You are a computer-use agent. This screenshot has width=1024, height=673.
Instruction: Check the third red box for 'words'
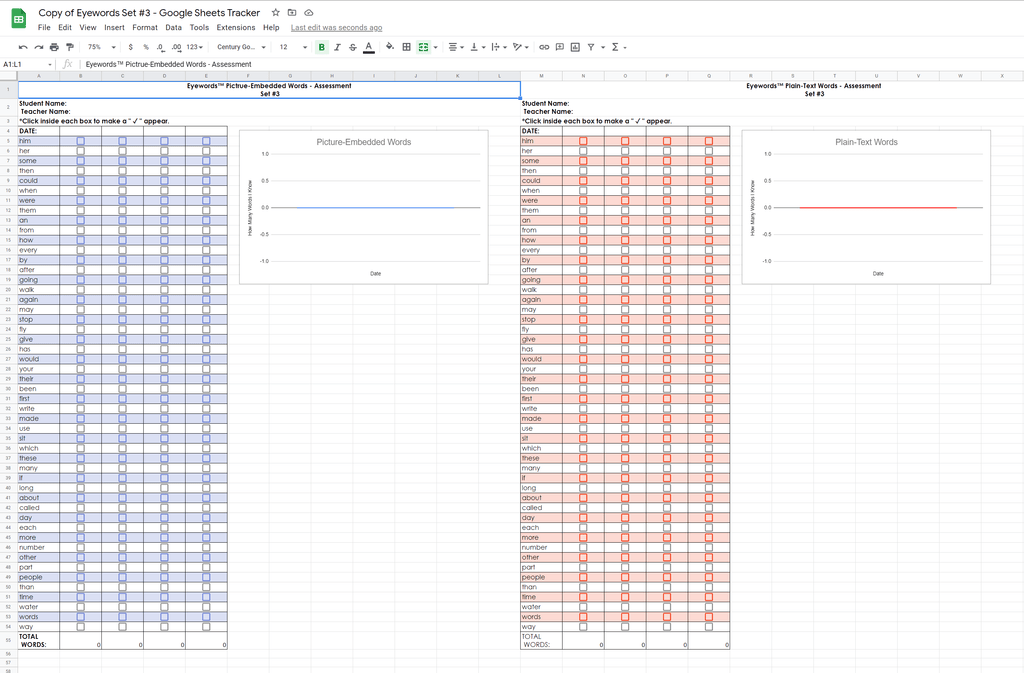pos(667,617)
